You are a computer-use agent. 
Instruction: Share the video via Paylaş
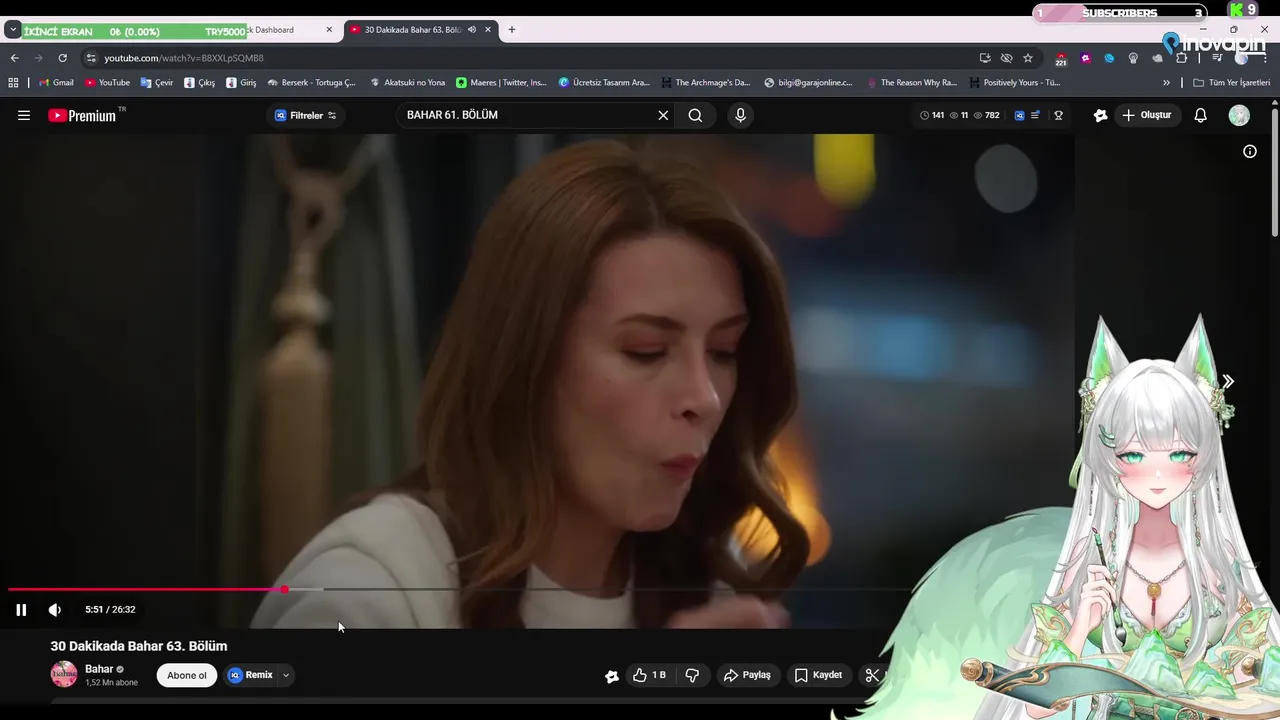coord(747,675)
